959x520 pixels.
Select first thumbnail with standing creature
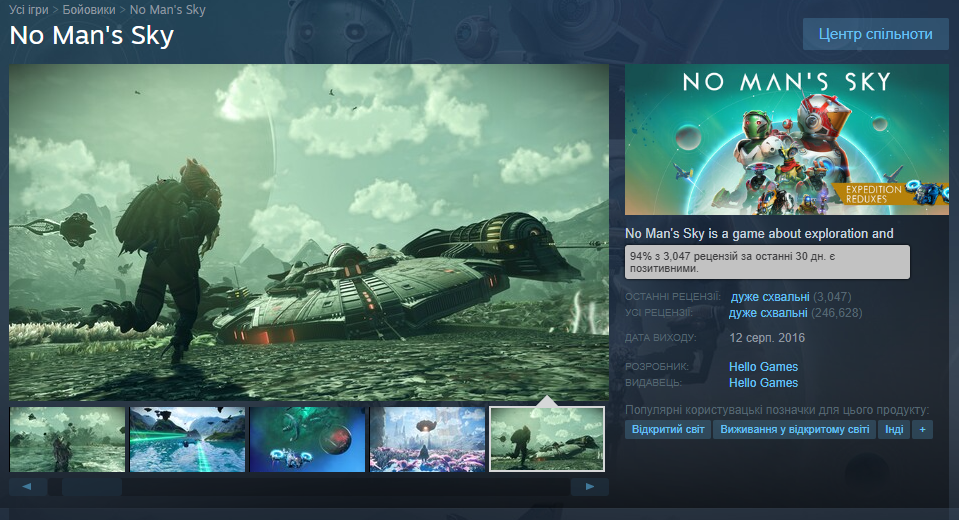click(x=67, y=439)
